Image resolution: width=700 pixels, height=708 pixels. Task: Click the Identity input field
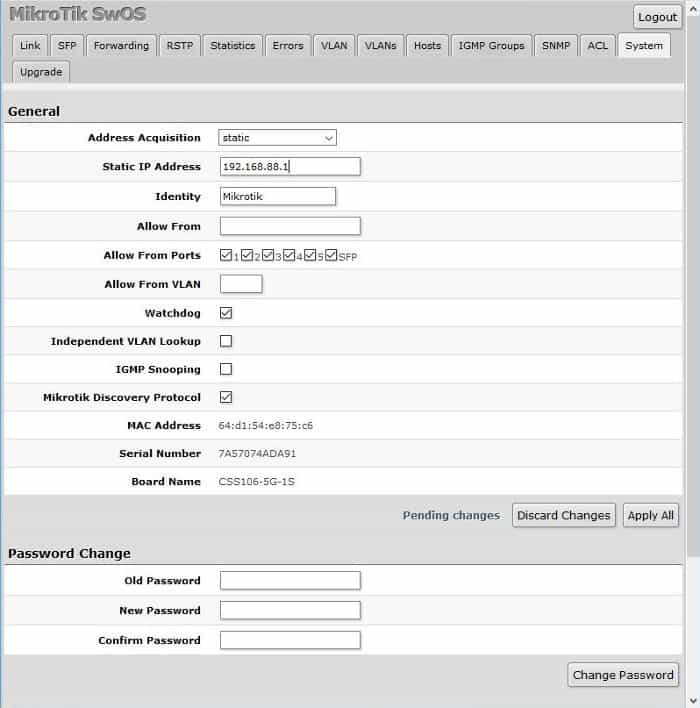278,196
